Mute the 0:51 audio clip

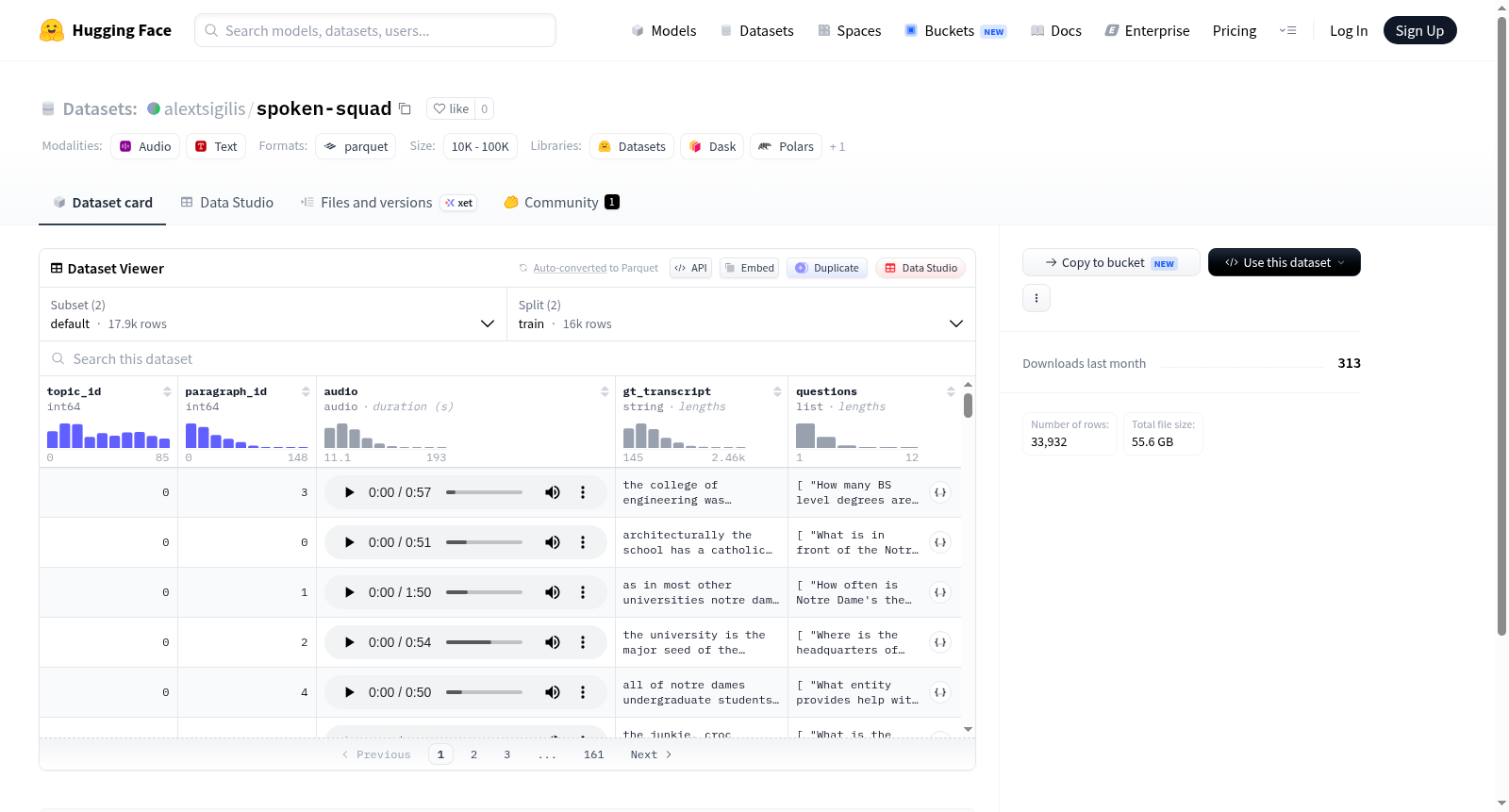pos(553,542)
